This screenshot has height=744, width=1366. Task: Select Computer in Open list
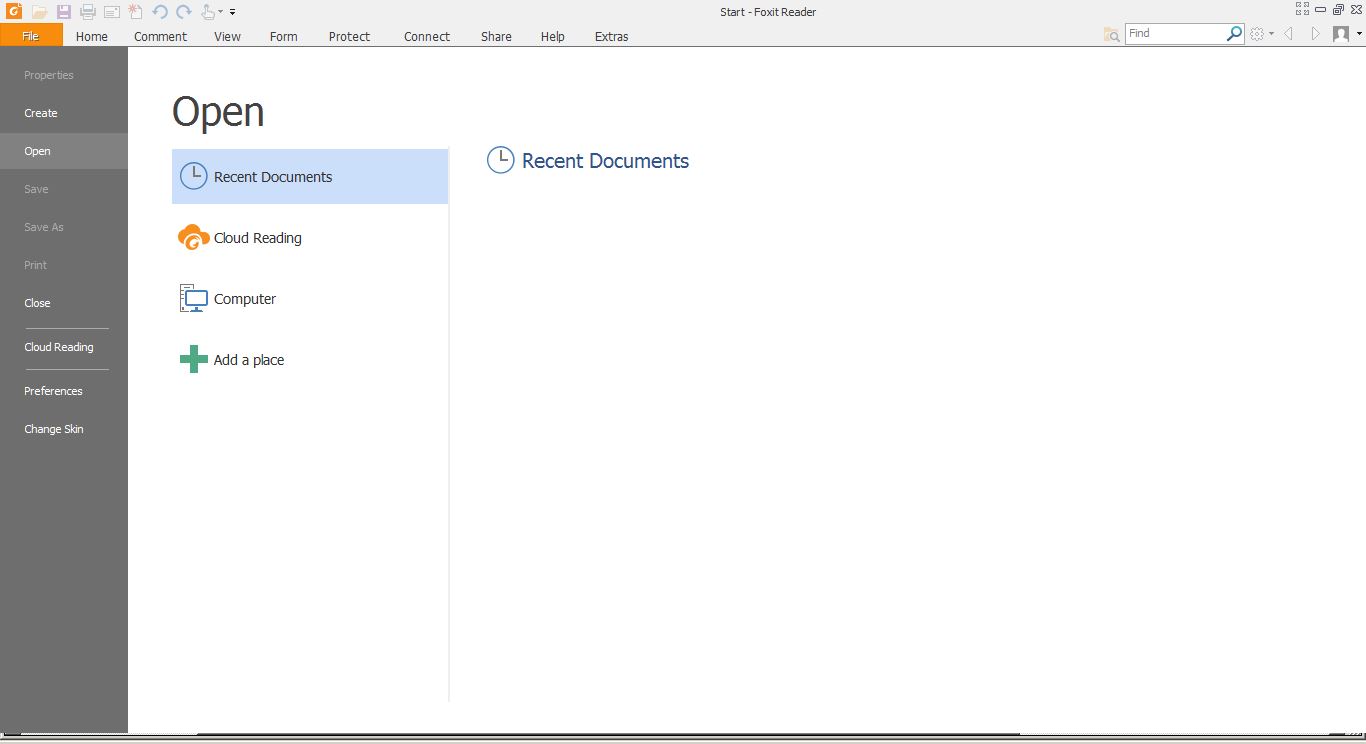(310, 299)
